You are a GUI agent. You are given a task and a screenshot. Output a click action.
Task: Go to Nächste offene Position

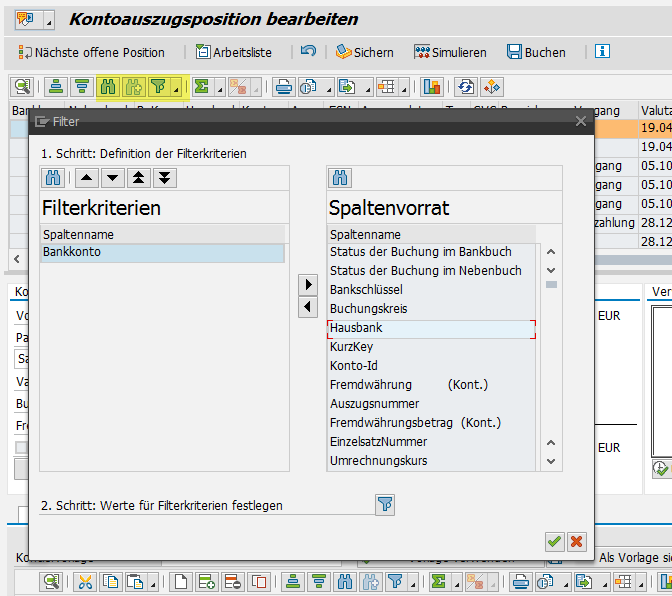tap(91, 52)
